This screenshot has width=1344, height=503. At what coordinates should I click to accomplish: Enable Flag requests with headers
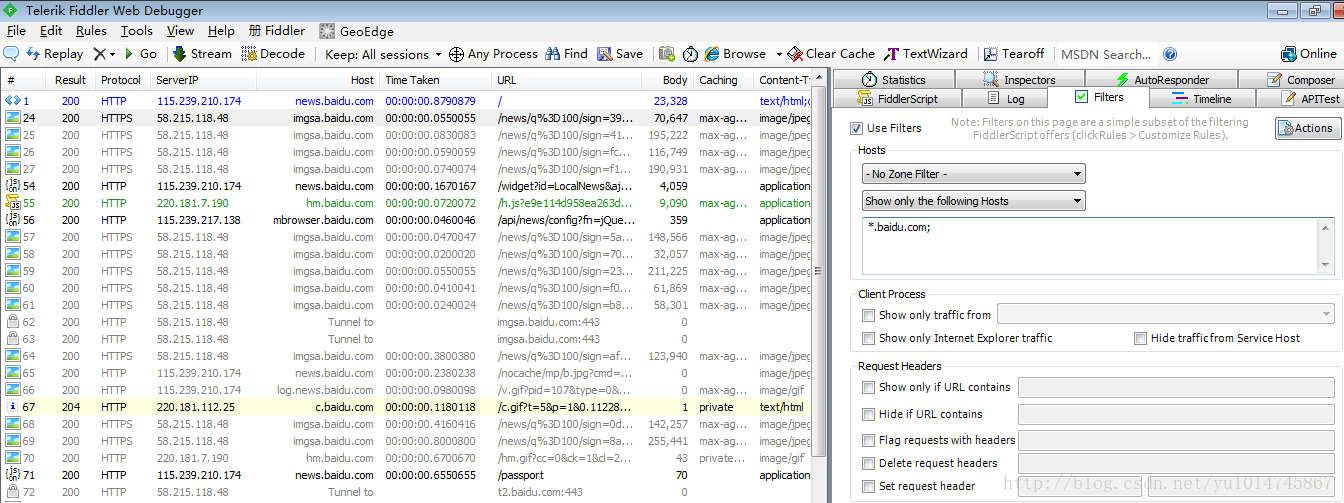[868, 440]
